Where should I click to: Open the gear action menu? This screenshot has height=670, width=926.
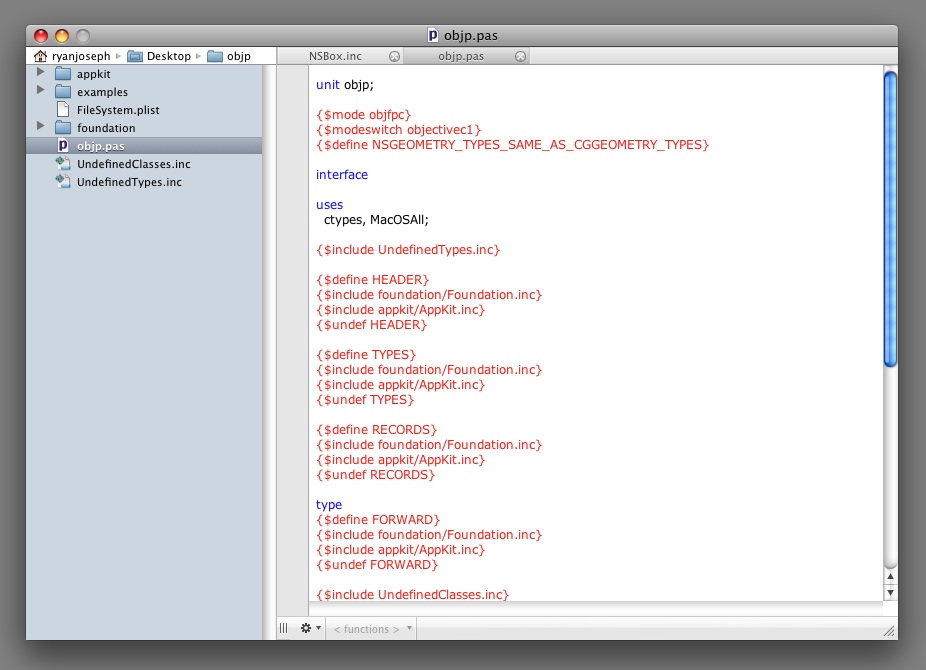311,628
